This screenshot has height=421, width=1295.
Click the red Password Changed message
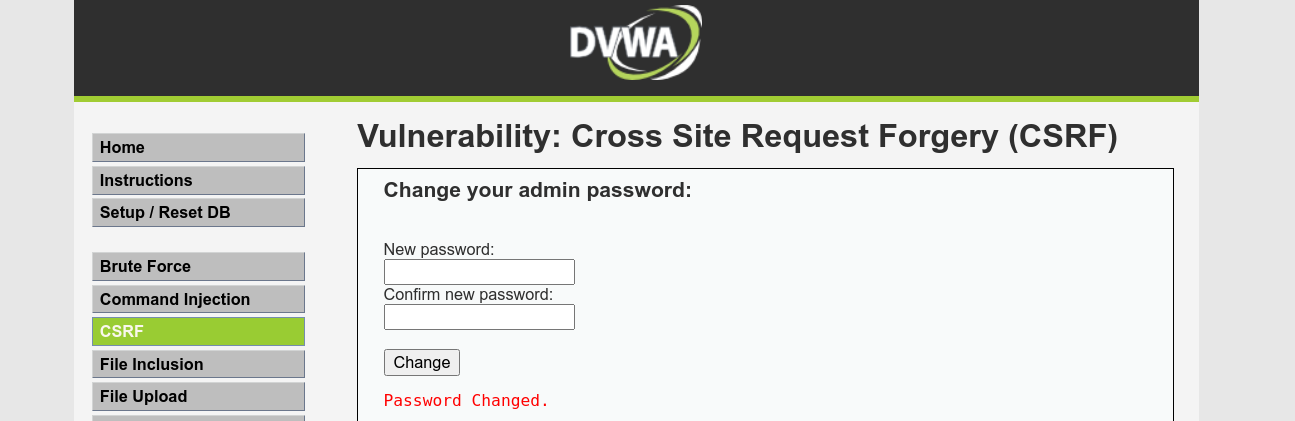tap(467, 401)
